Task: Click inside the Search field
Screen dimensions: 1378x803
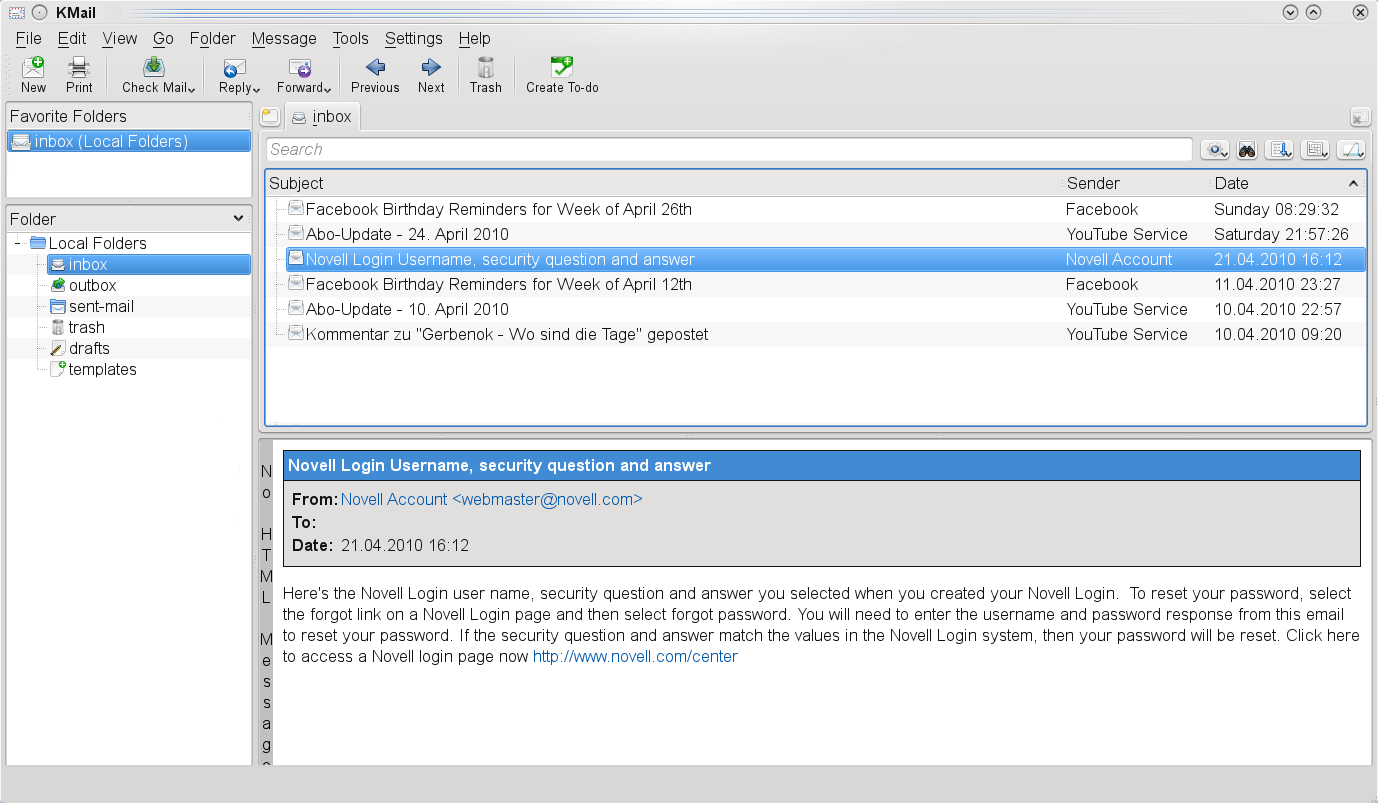Action: (x=700, y=148)
